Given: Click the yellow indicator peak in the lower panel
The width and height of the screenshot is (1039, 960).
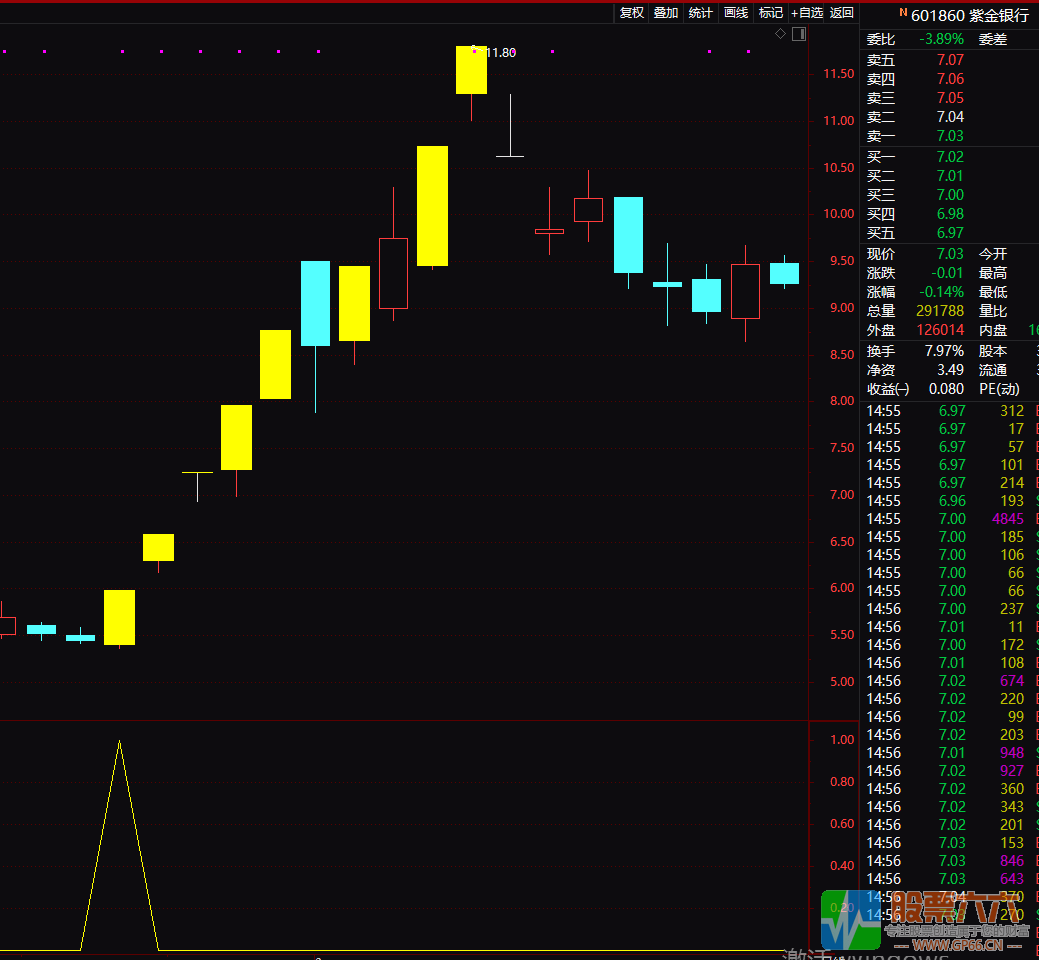Looking at the screenshot, I should point(120,743).
